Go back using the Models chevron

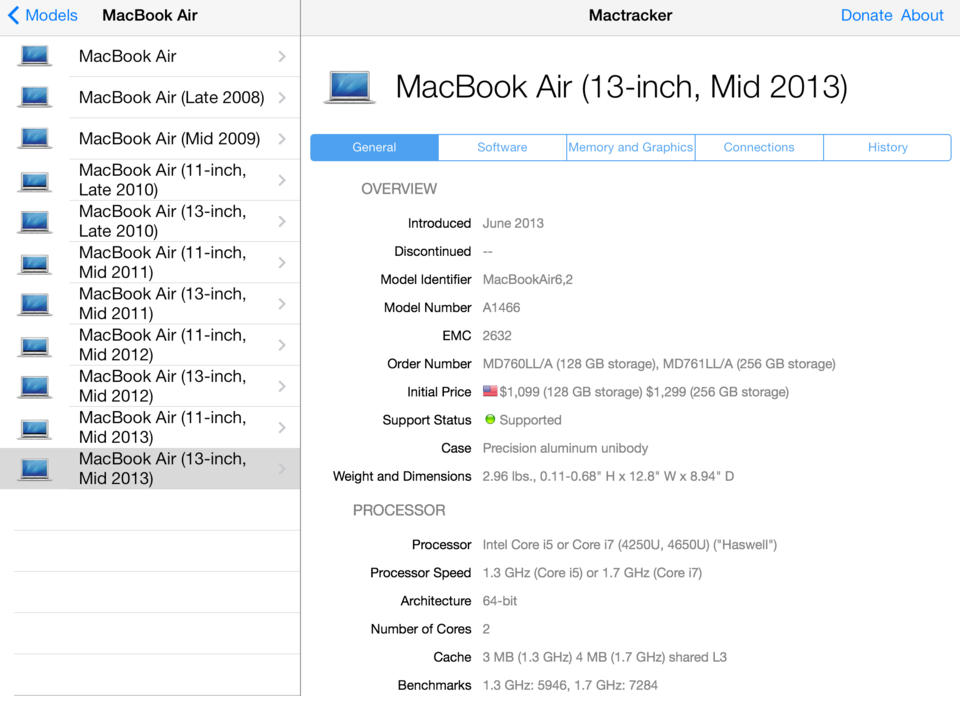14,15
